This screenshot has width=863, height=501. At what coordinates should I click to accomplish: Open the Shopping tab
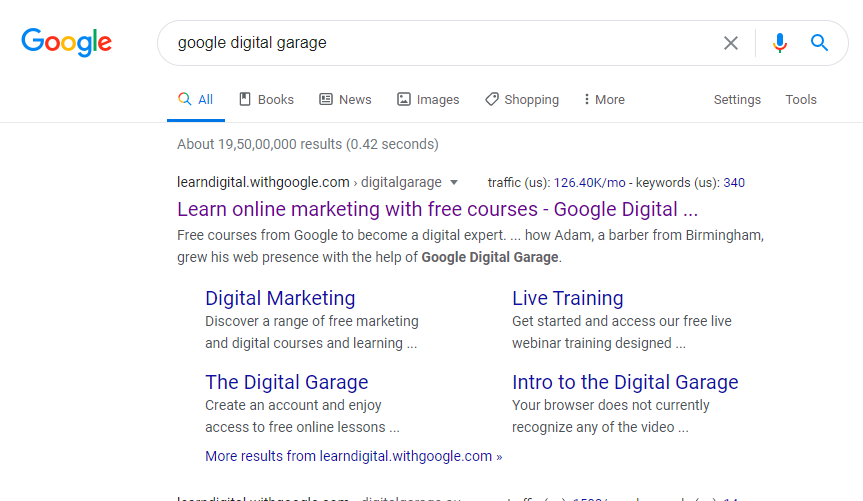522,100
